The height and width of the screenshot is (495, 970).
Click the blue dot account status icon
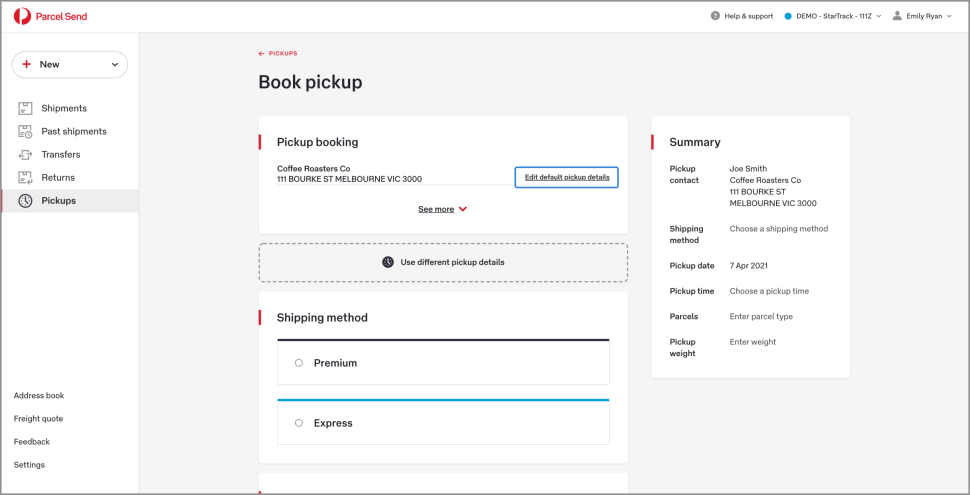[x=788, y=16]
